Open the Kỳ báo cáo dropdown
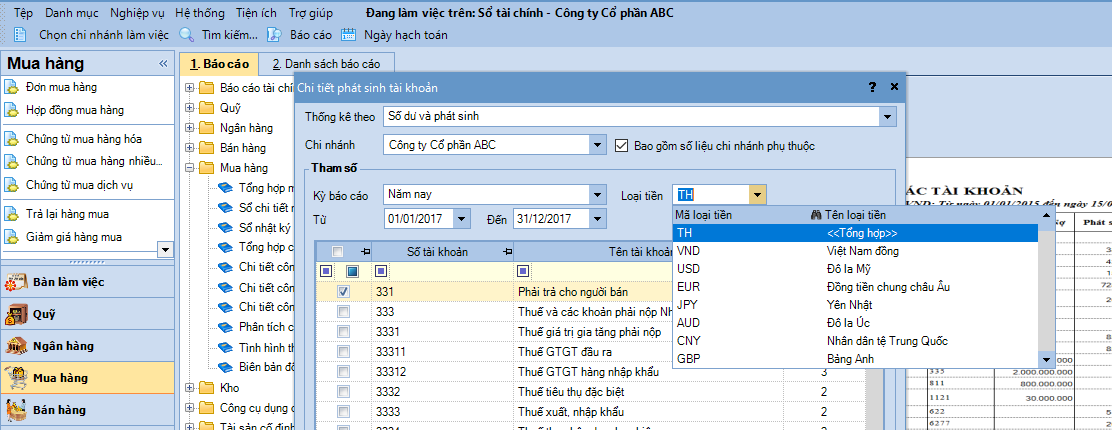This screenshot has width=1112, height=430. (x=598, y=194)
